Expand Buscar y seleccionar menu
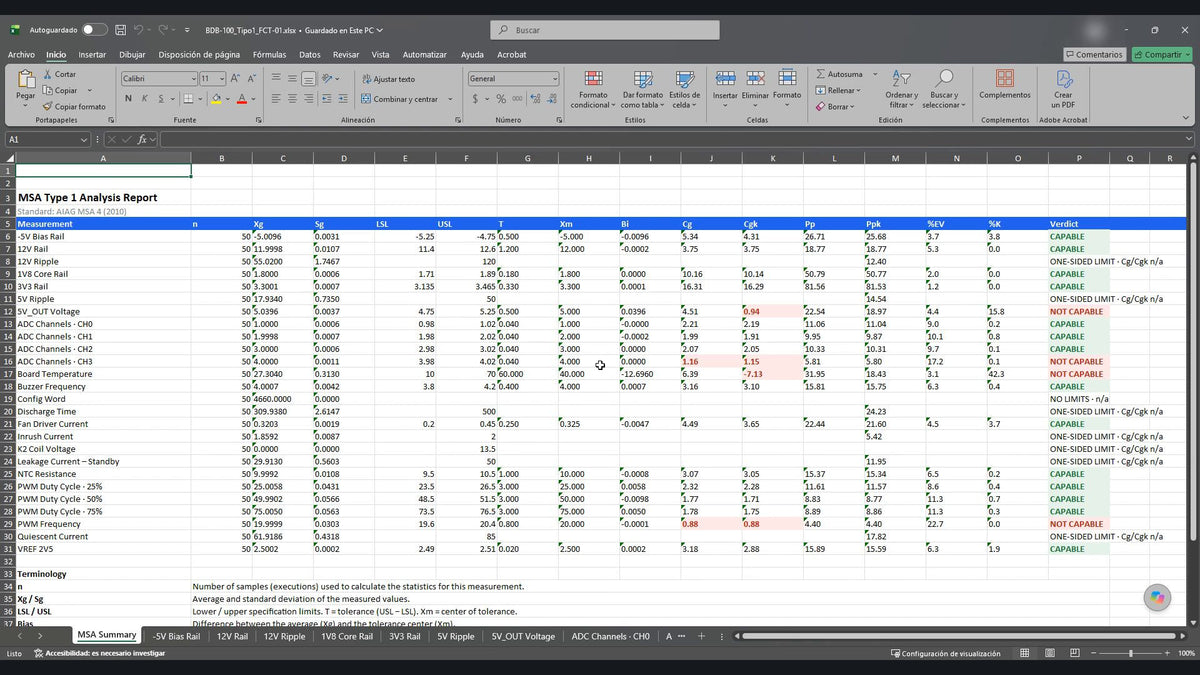This screenshot has width=1200, height=675. 943,87
